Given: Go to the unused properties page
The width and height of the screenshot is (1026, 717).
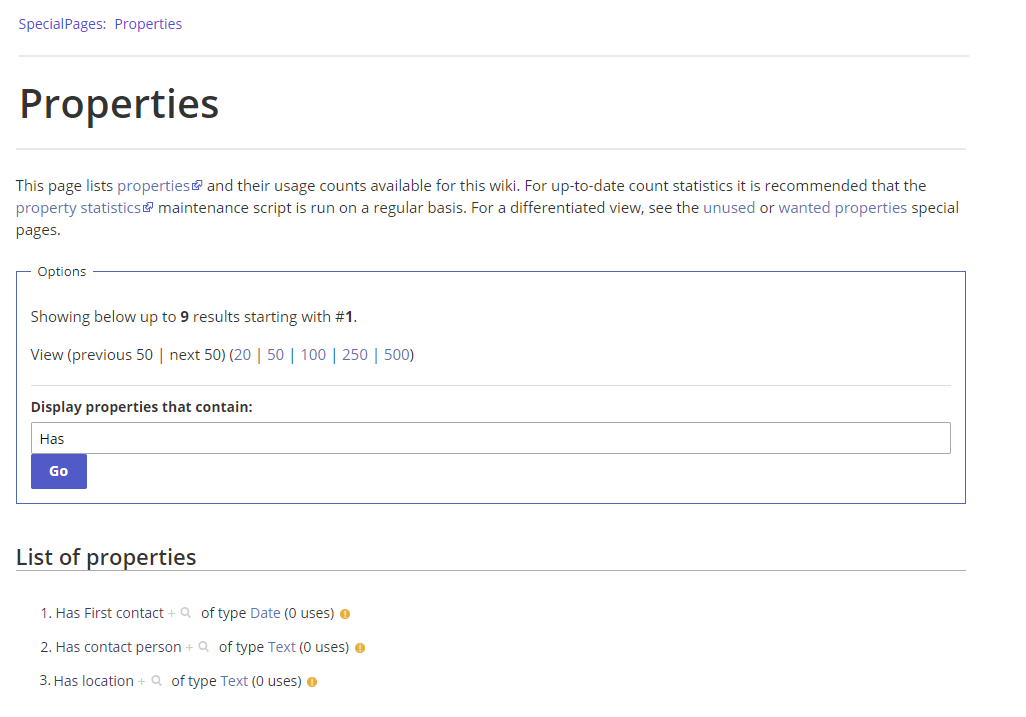Looking at the screenshot, I should click(x=729, y=208).
